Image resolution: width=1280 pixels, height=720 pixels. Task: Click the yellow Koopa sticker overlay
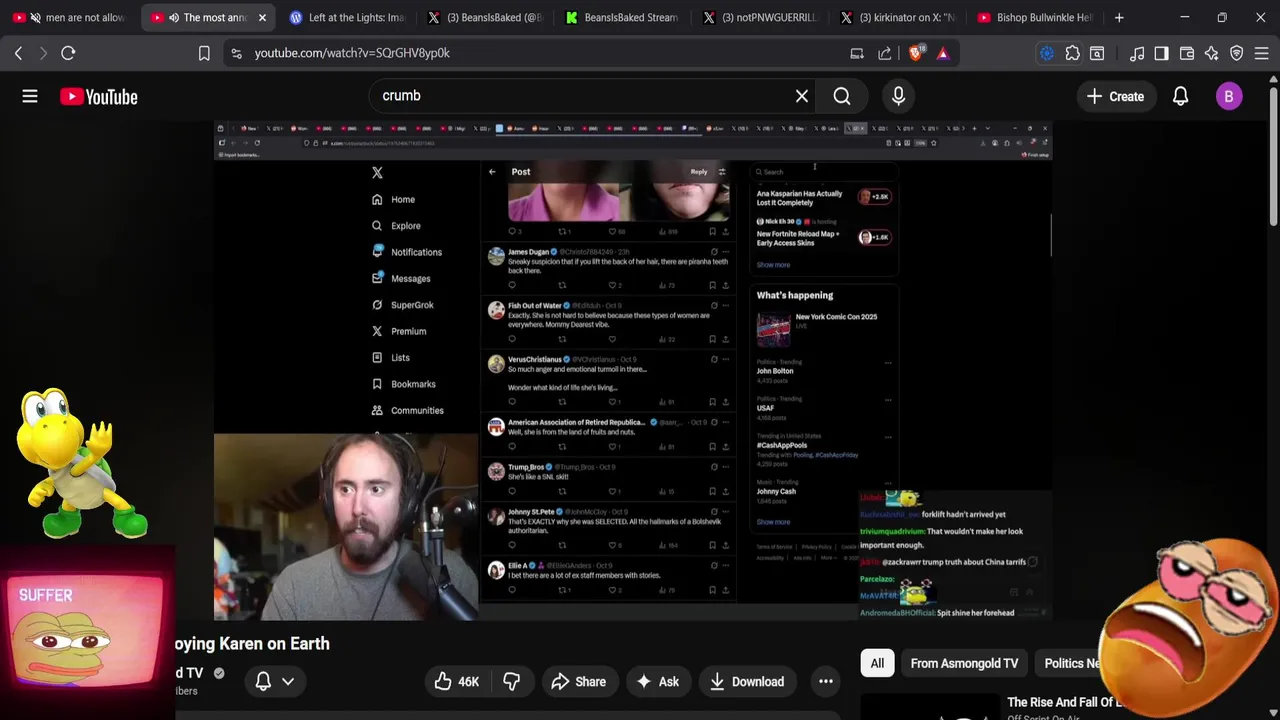pyautogui.click(x=80, y=462)
